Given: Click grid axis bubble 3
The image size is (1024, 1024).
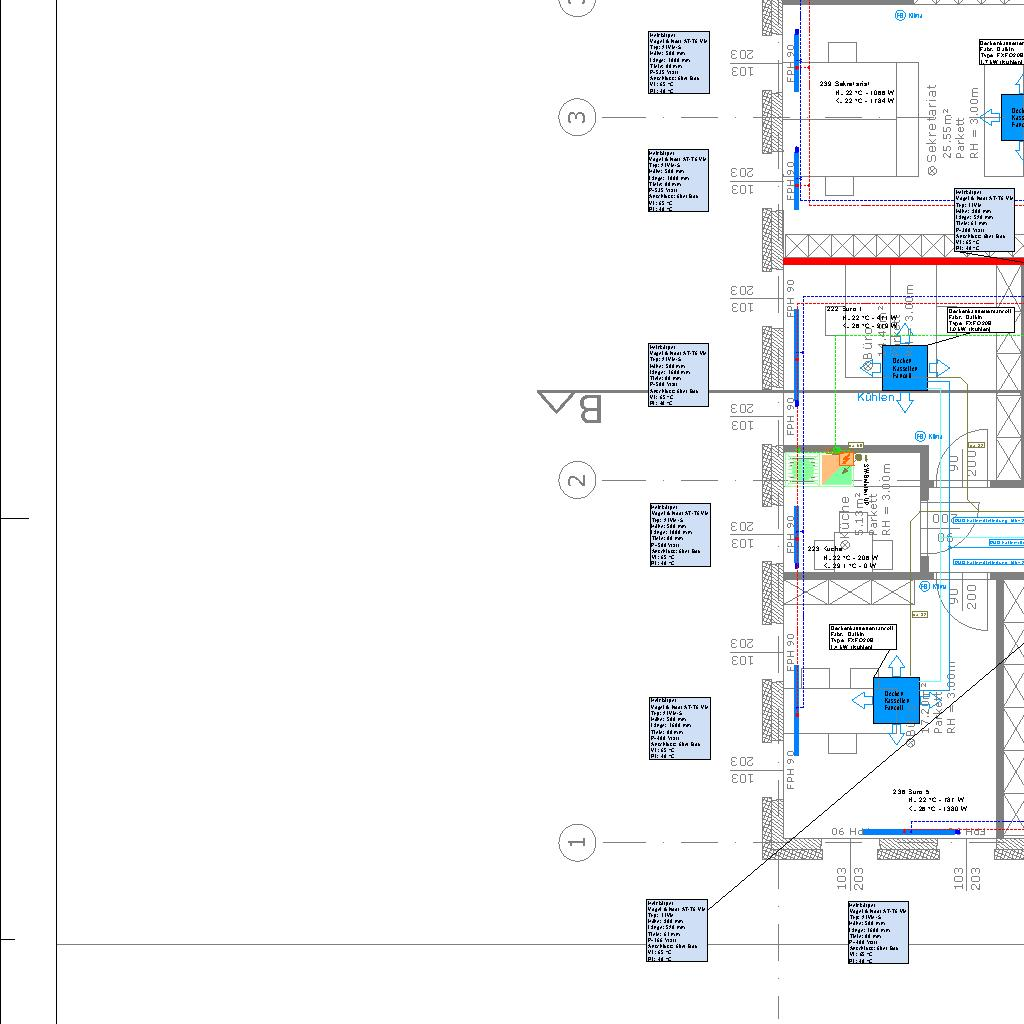Looking at the screenshot, I should 577,117.
